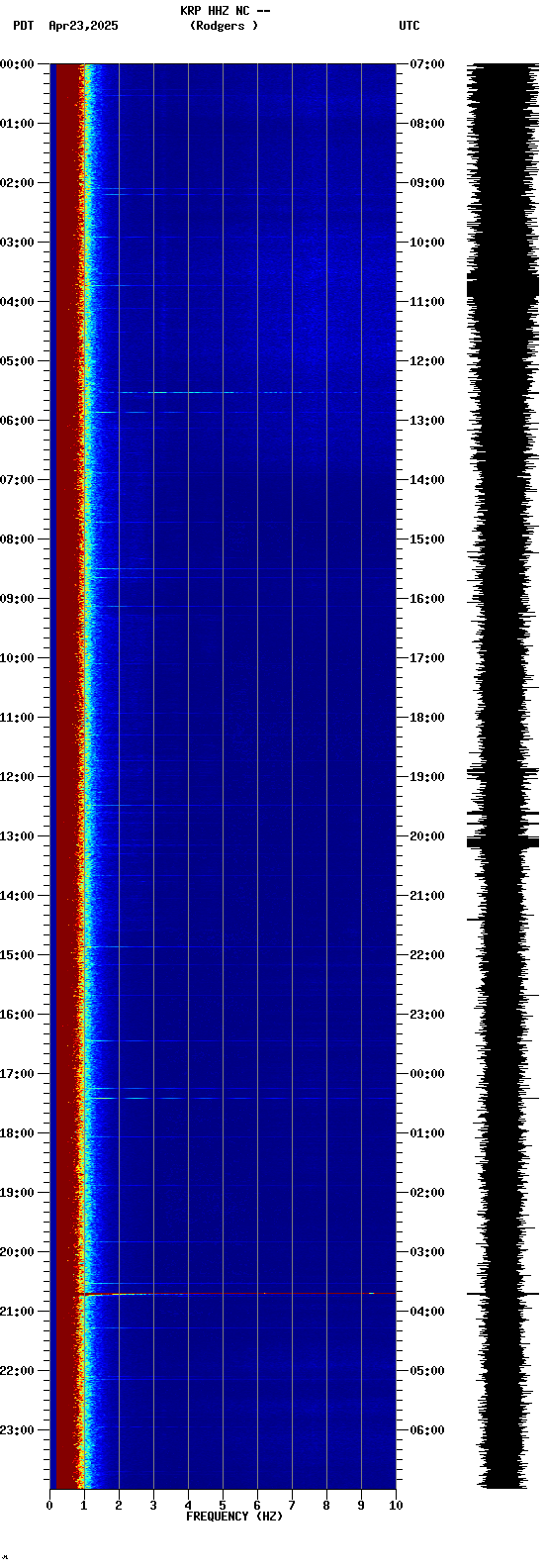Click the 22:00 UTC label on right axis
The height and width of the screenshot is (1568, 546).
[x=427, y=955]
